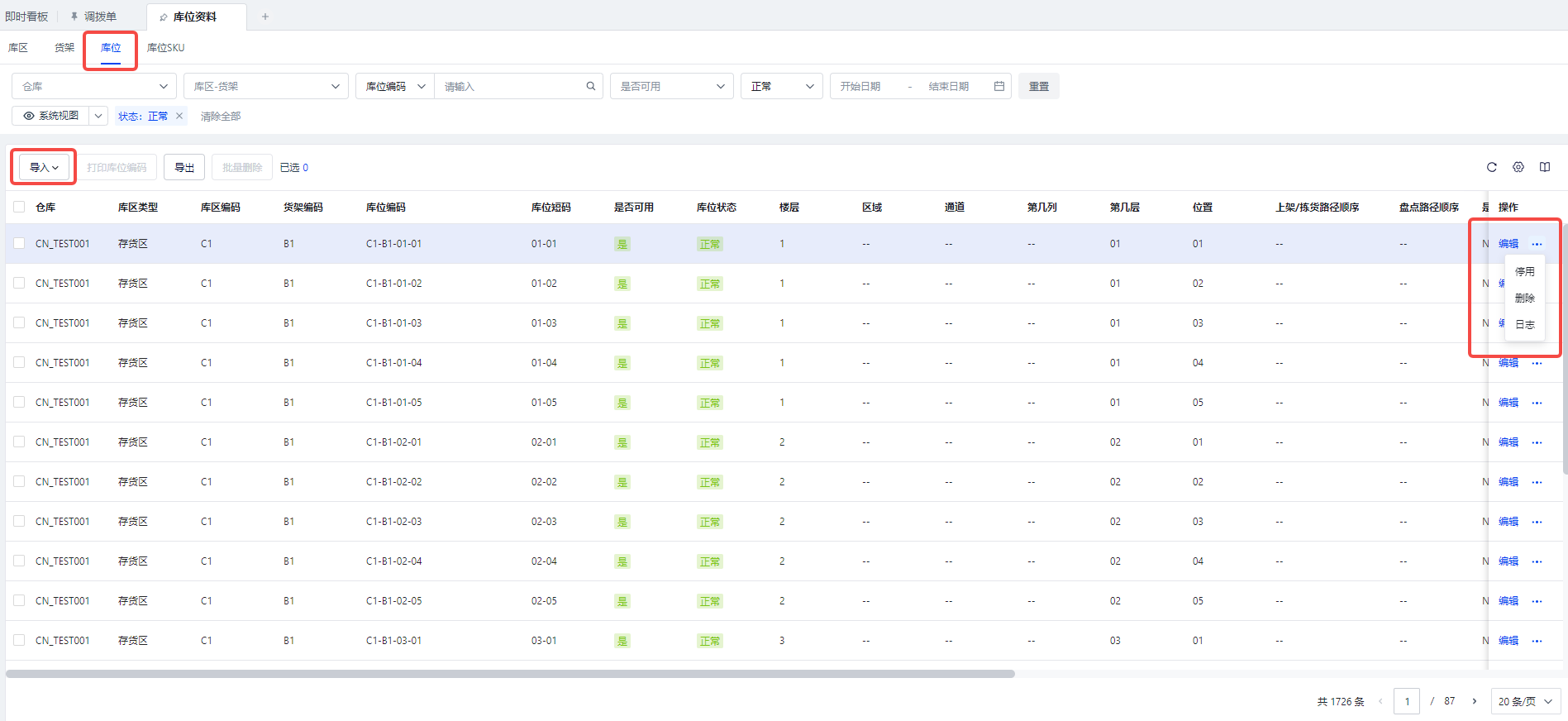Go to next page arrow

1474,701
